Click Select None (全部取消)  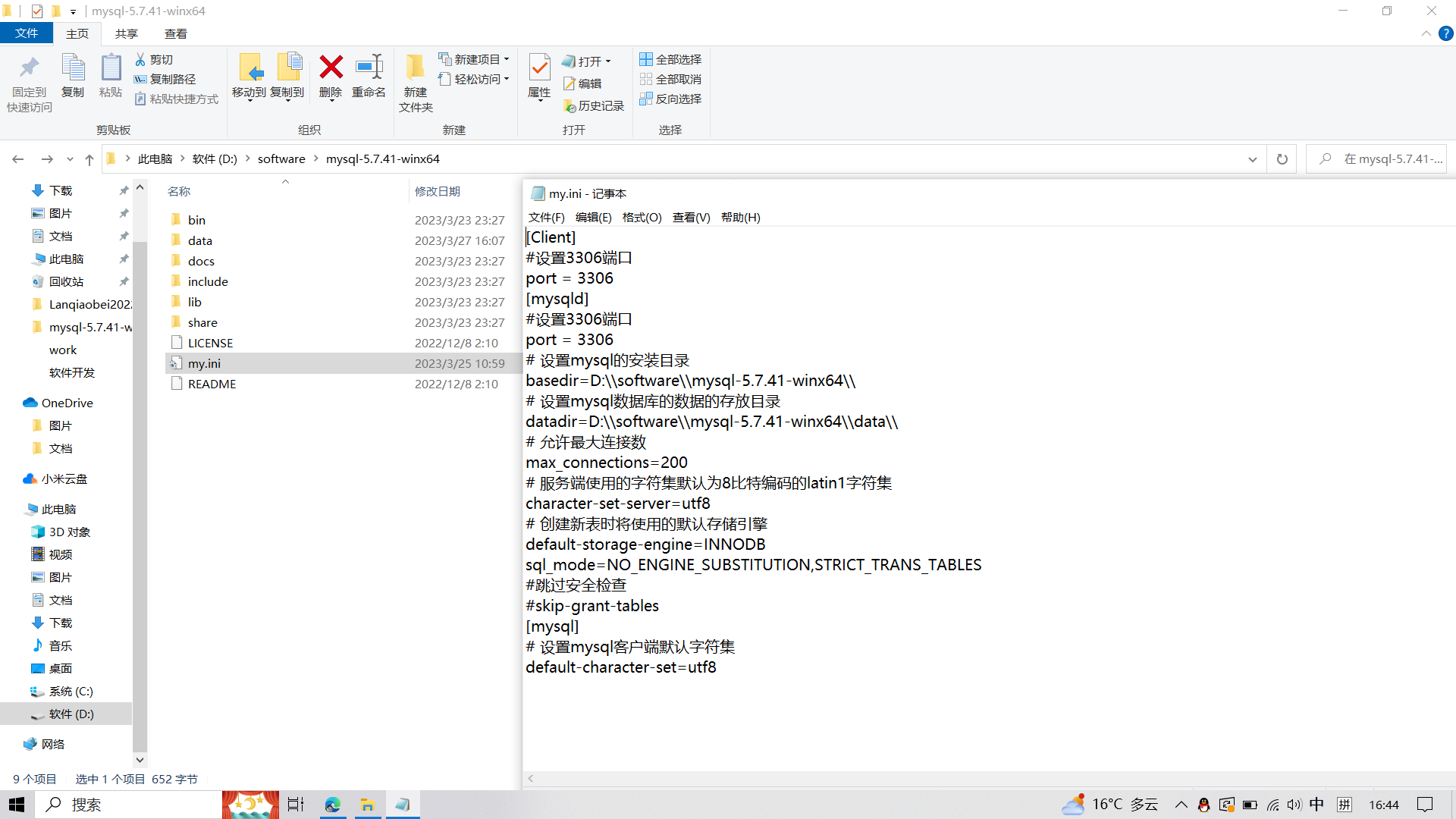point(670,79)
